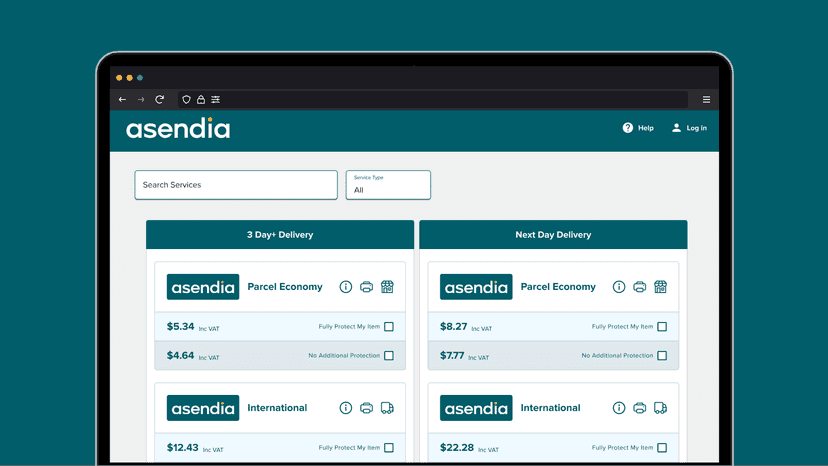The image size is (828, 466).
Task: Click shop drop-off icon on 3 Day+ Parcel Economy
Action: click(387, 287)
